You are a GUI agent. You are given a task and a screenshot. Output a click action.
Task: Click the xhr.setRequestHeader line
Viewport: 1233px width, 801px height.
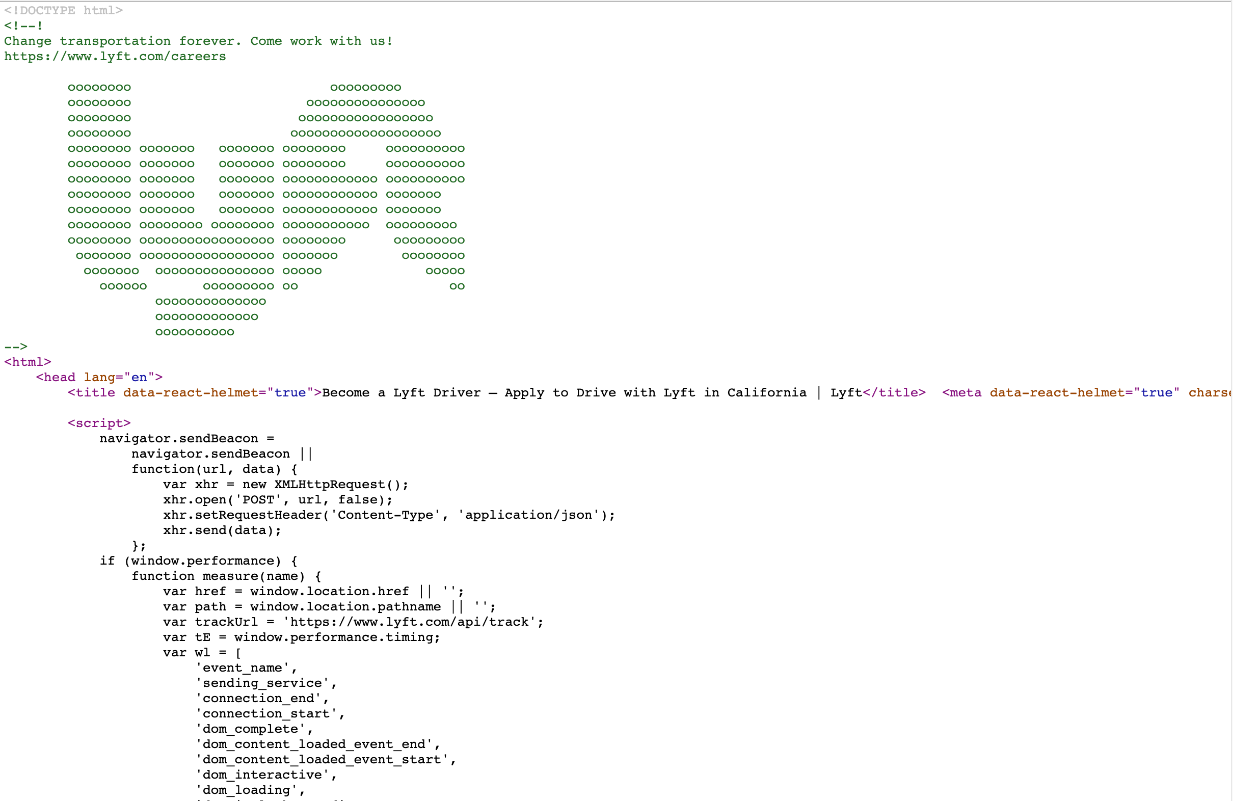tap(390, 515)
